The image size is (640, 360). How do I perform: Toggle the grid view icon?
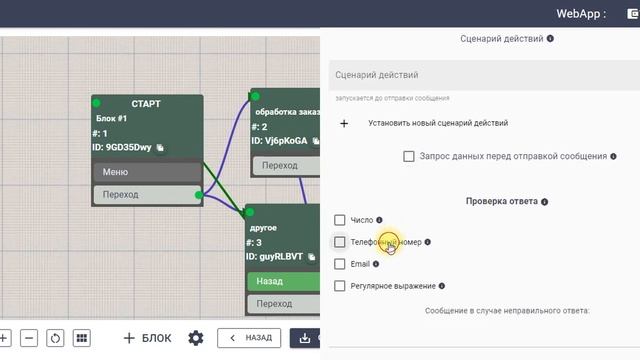point(82,338)
